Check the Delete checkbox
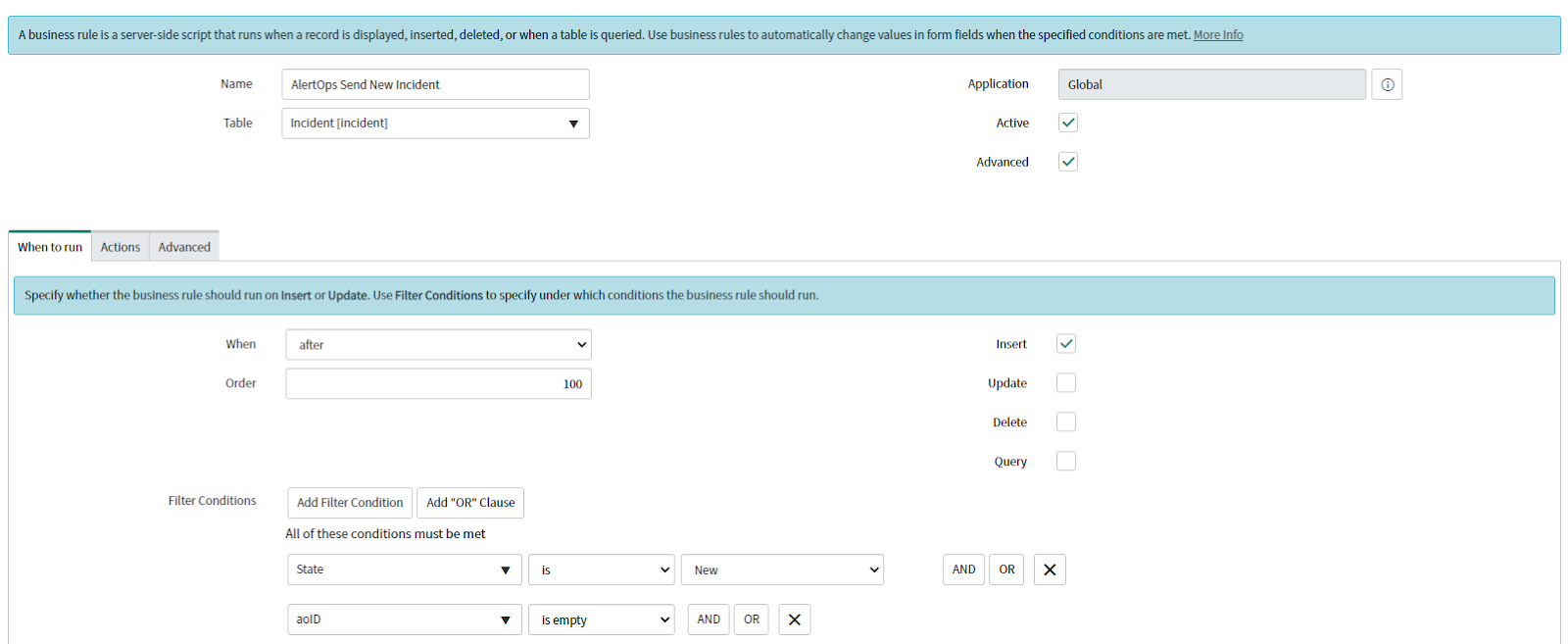 (x=1066, y=422)
